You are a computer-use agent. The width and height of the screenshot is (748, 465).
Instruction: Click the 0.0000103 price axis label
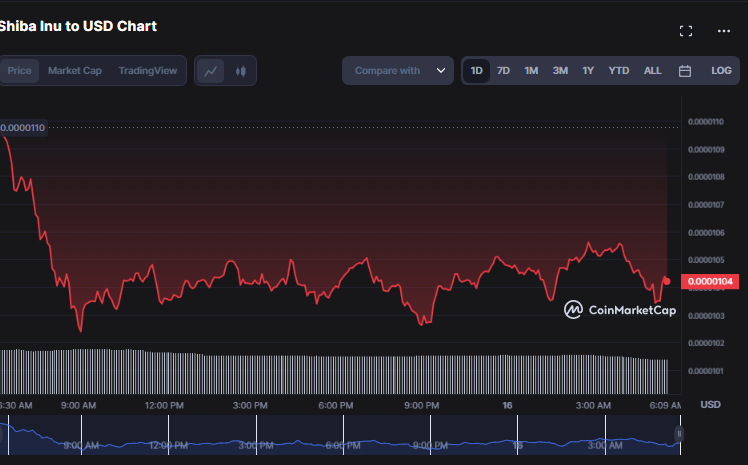click(706, 316)
